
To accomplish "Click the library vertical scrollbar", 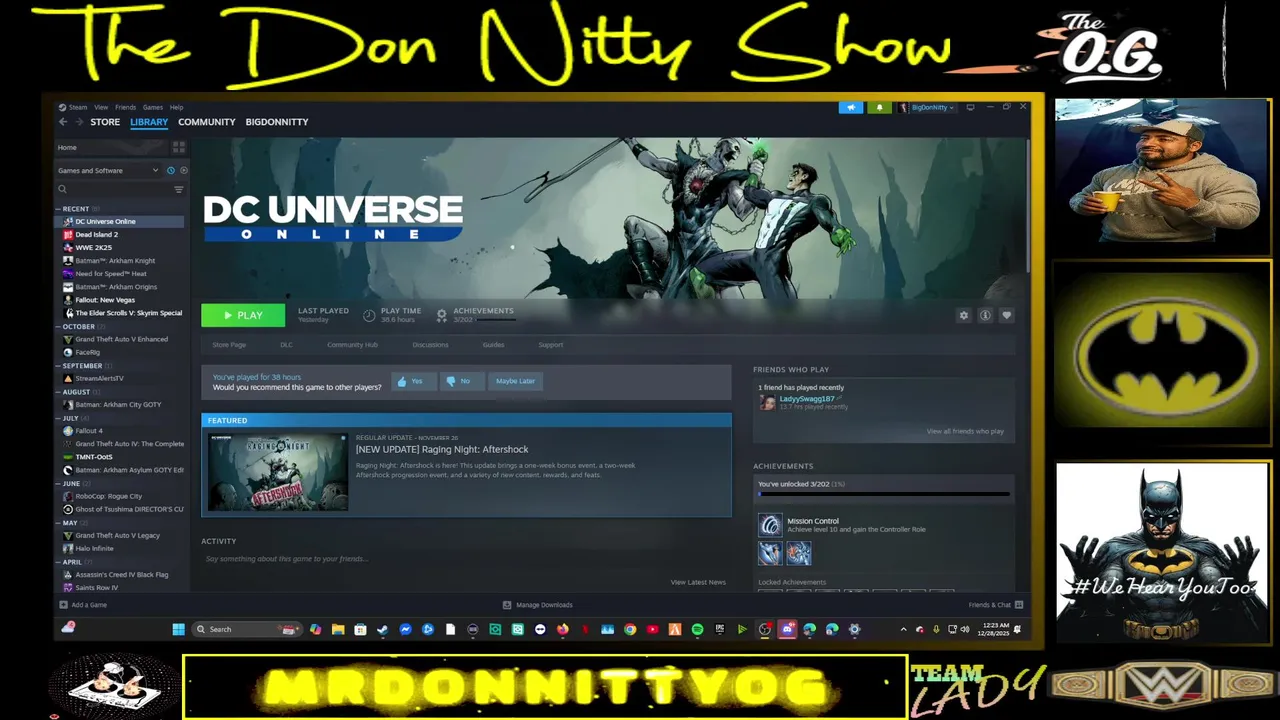I will (1027, 205).
